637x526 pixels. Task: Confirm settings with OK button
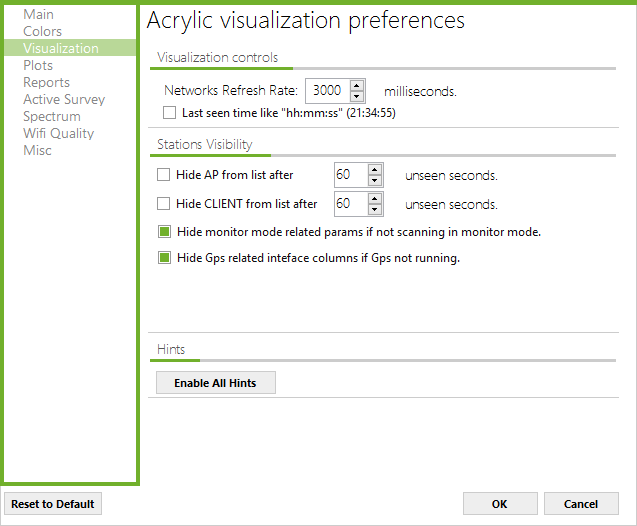point(500,504)
